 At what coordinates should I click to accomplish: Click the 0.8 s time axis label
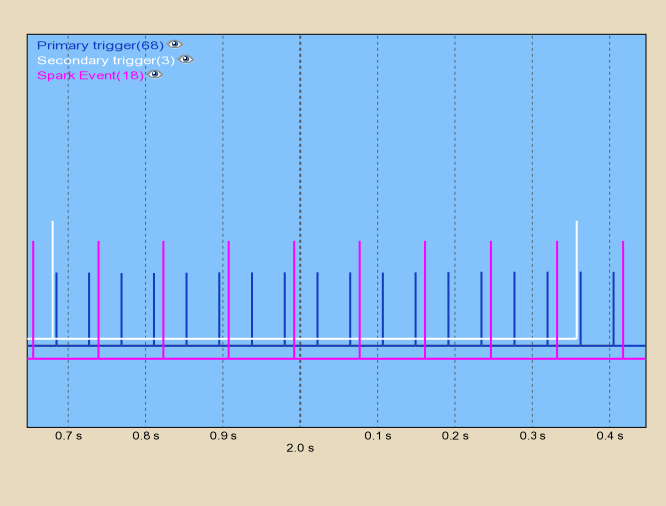[x=145, y=436]
